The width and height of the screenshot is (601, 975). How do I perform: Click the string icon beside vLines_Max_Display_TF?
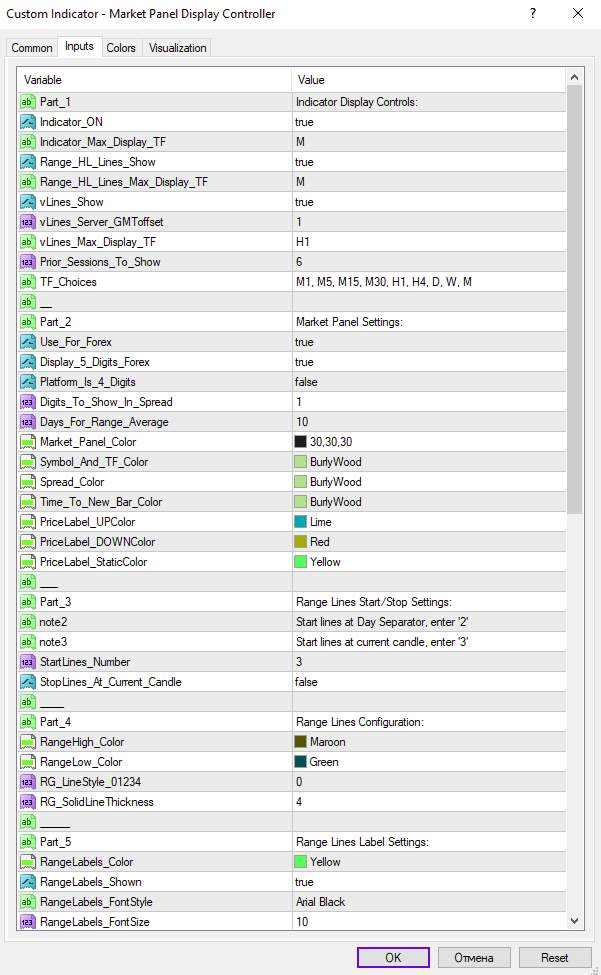(27, 242)
